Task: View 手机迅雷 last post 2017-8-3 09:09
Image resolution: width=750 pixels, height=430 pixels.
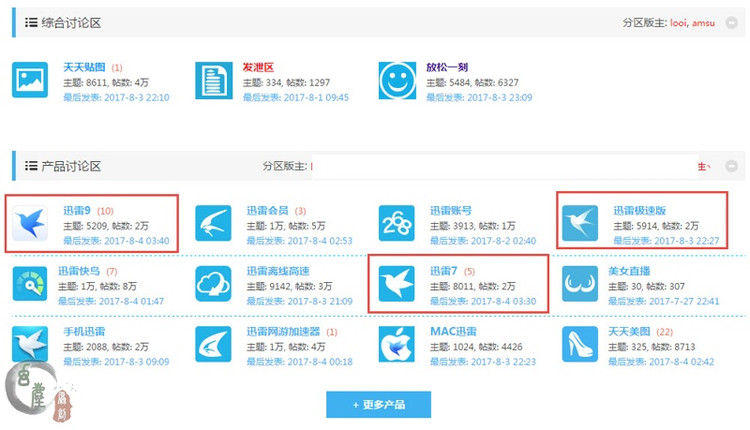Action: [x=116, y=362]
